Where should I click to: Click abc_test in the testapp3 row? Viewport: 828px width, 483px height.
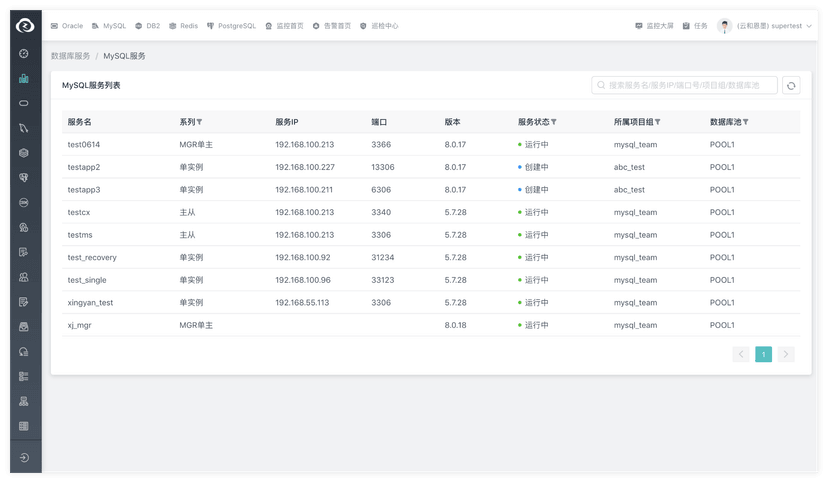(x=629, y=190)
